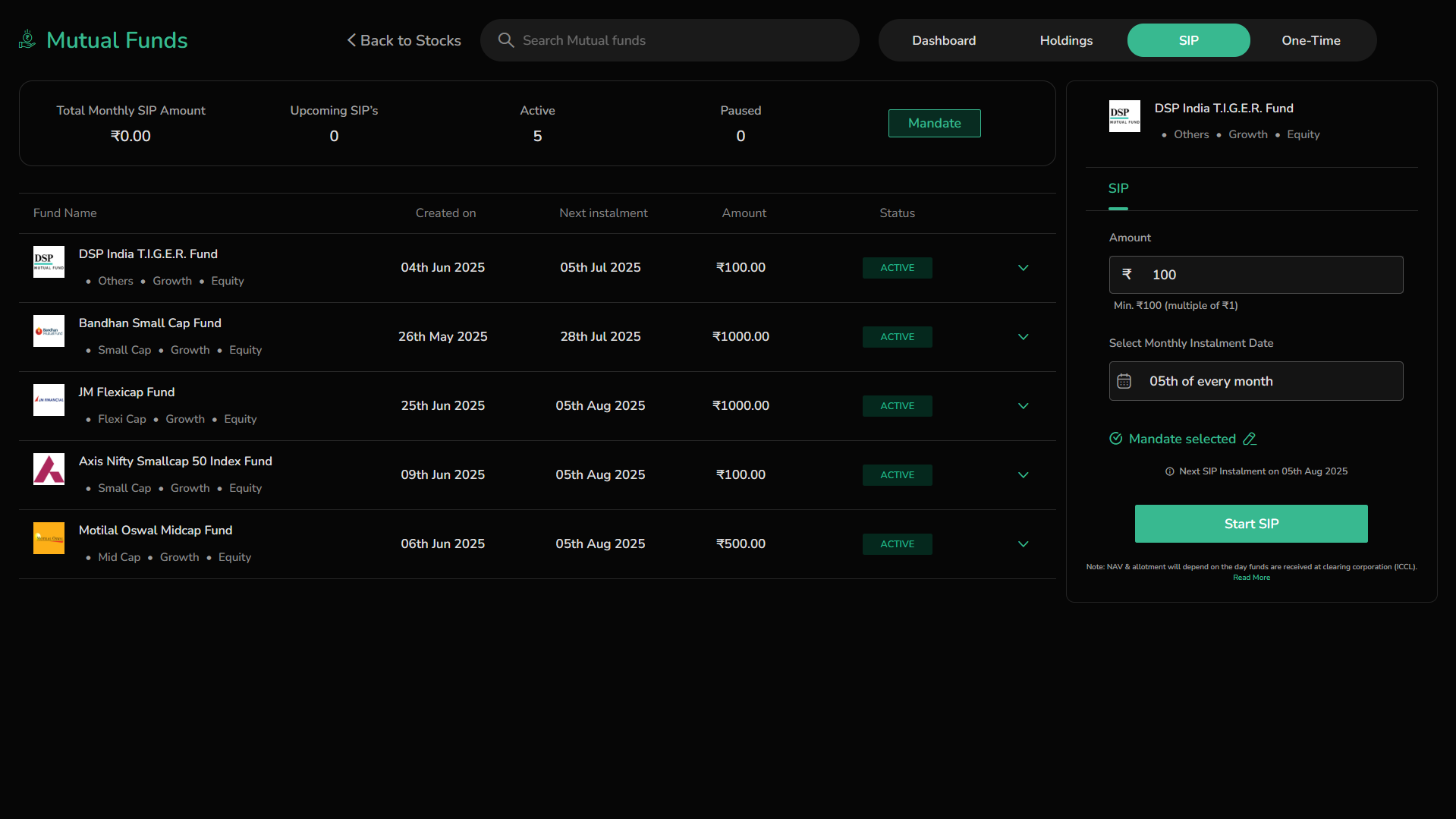Open Bandhan Small Cap Fund name
1456x819 pixels.
pos(149,323)
